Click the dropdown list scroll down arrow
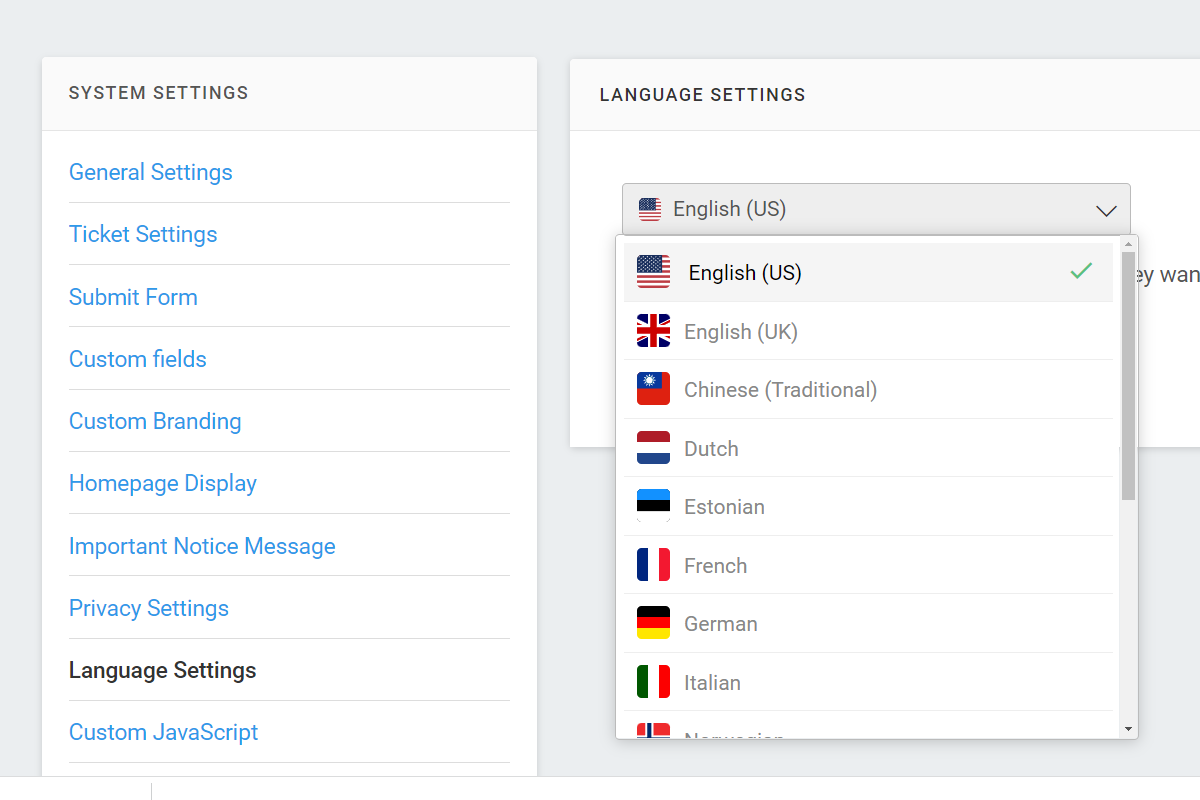The height and width of the screenshot is (800, 1200). pyautogui.click(x=1129, y=730)
